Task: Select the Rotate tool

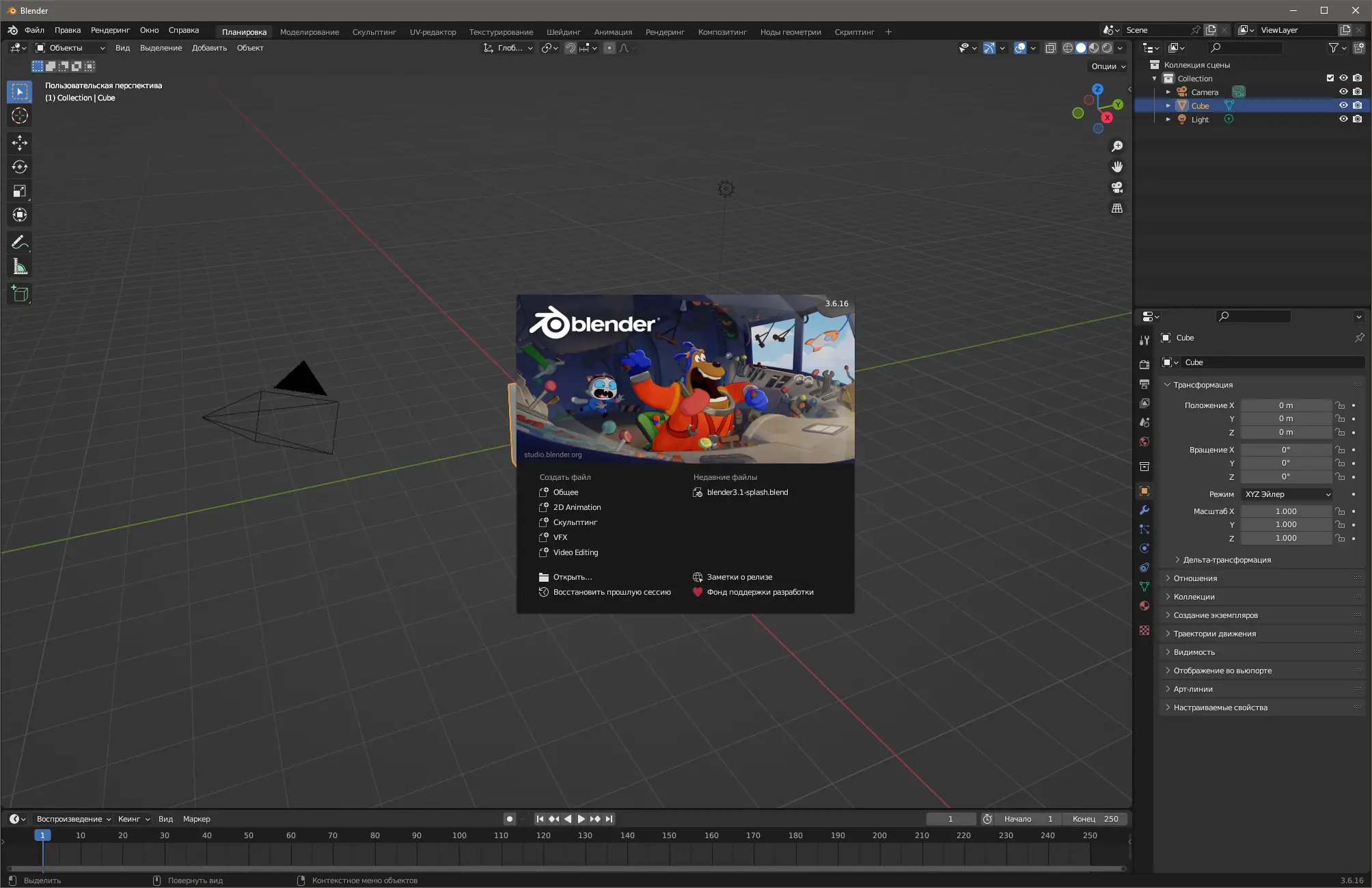Action: [x=19, y=167]
